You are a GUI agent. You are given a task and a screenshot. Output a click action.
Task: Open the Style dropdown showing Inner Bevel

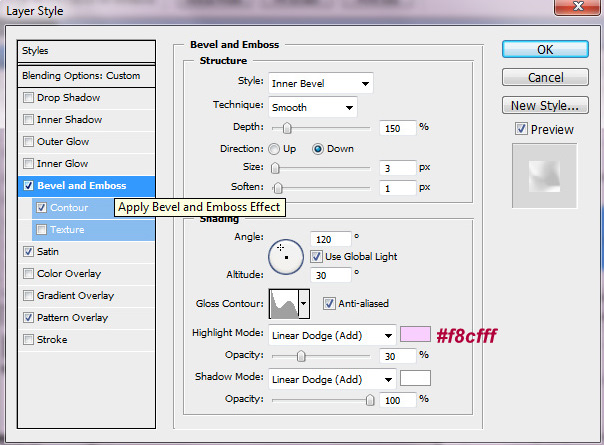(x=320, y=83)
